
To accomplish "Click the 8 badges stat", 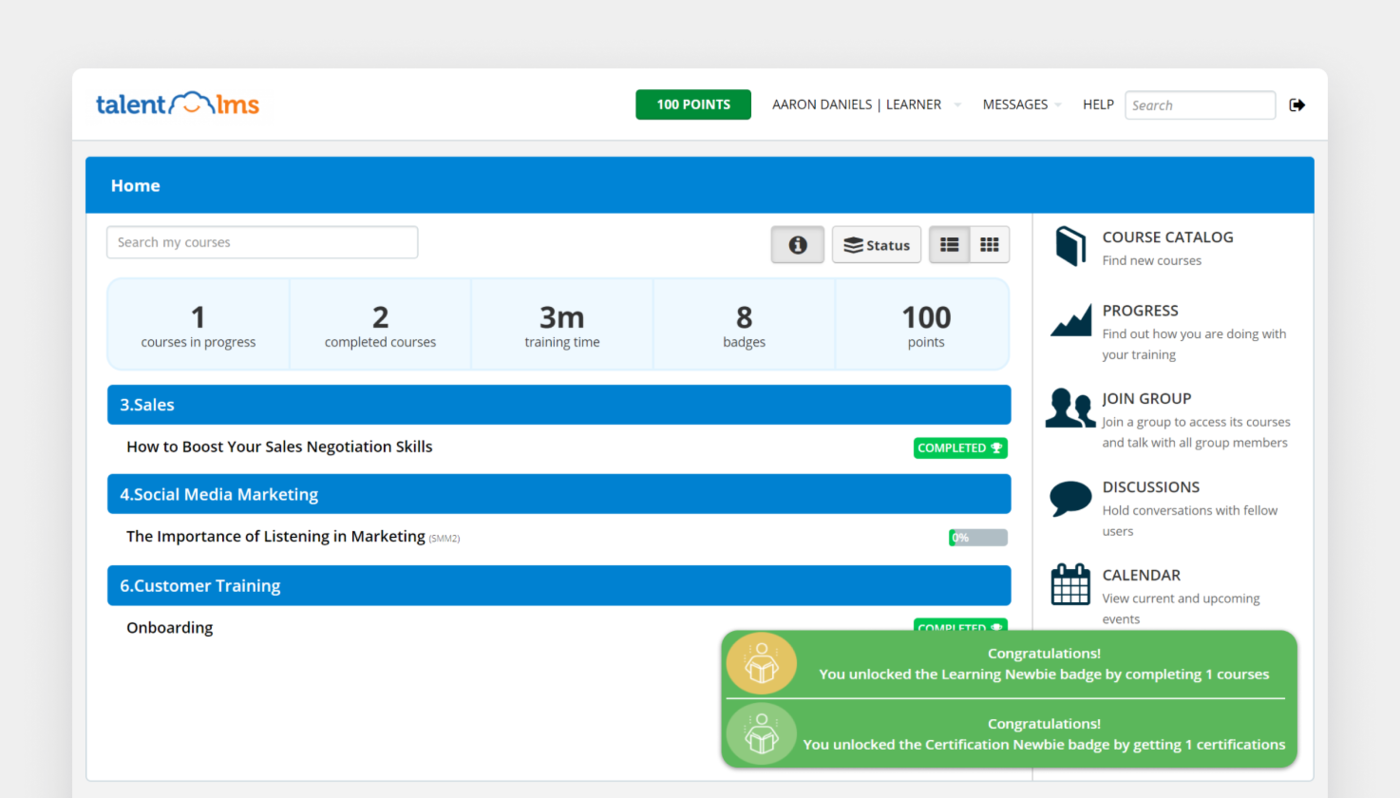I will tap(744, 325).
